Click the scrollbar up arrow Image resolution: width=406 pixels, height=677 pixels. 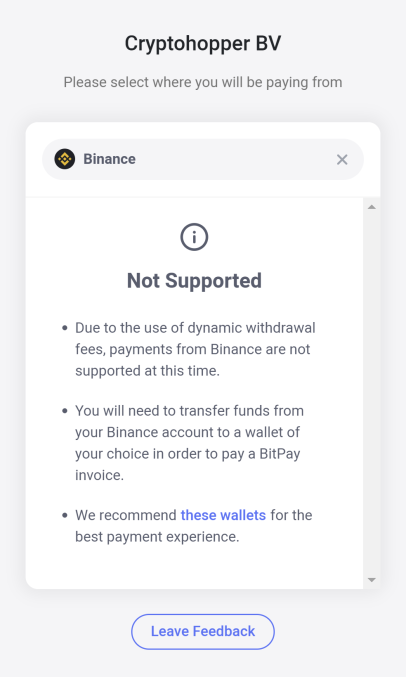371,207
